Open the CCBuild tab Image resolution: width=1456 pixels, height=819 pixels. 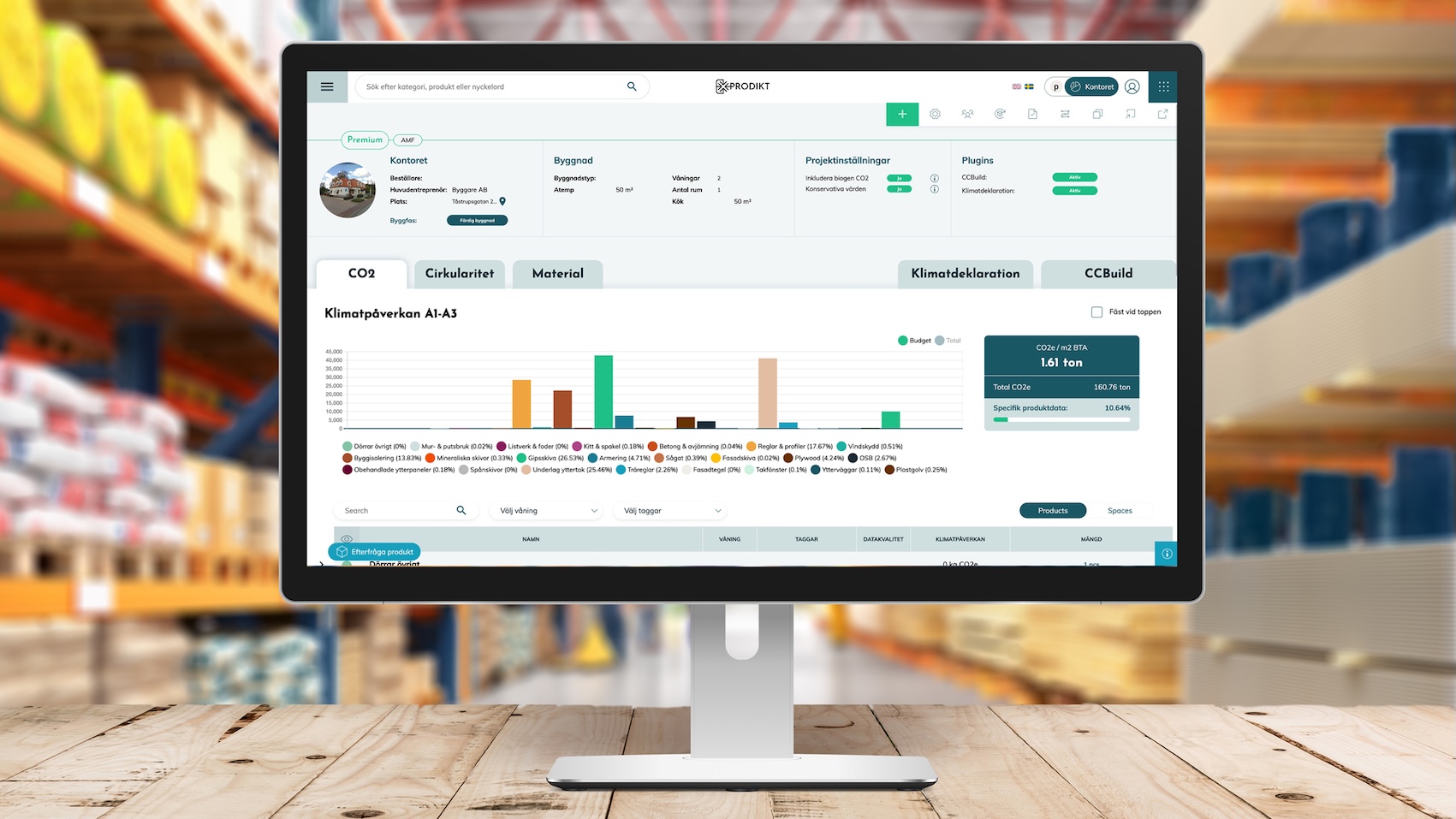point(1108,274)
